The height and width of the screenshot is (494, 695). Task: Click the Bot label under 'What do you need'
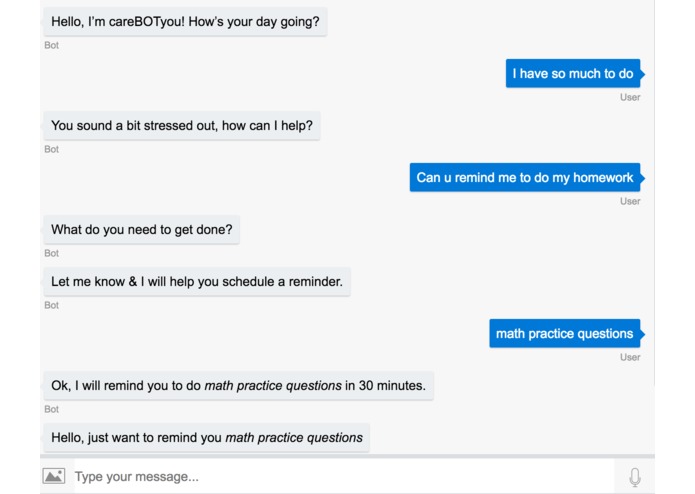coord(51,253)
